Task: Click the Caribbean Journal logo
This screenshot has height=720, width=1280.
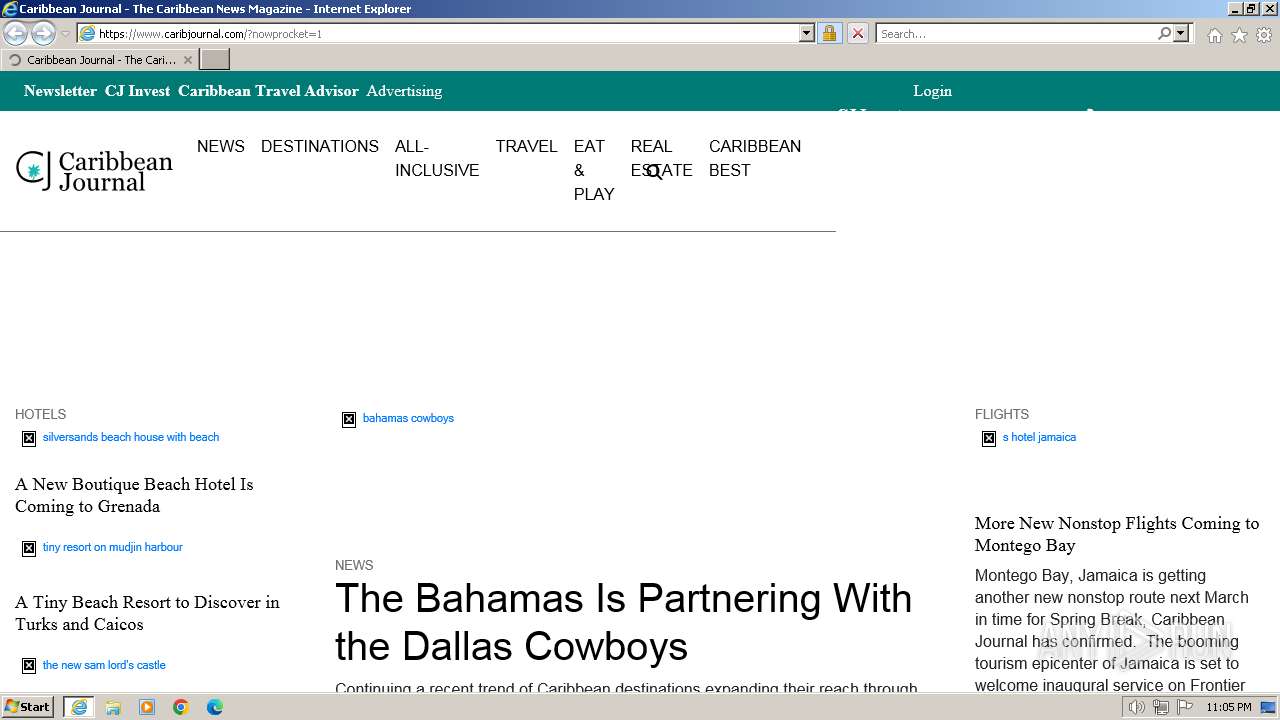Action: coord(95,171)
